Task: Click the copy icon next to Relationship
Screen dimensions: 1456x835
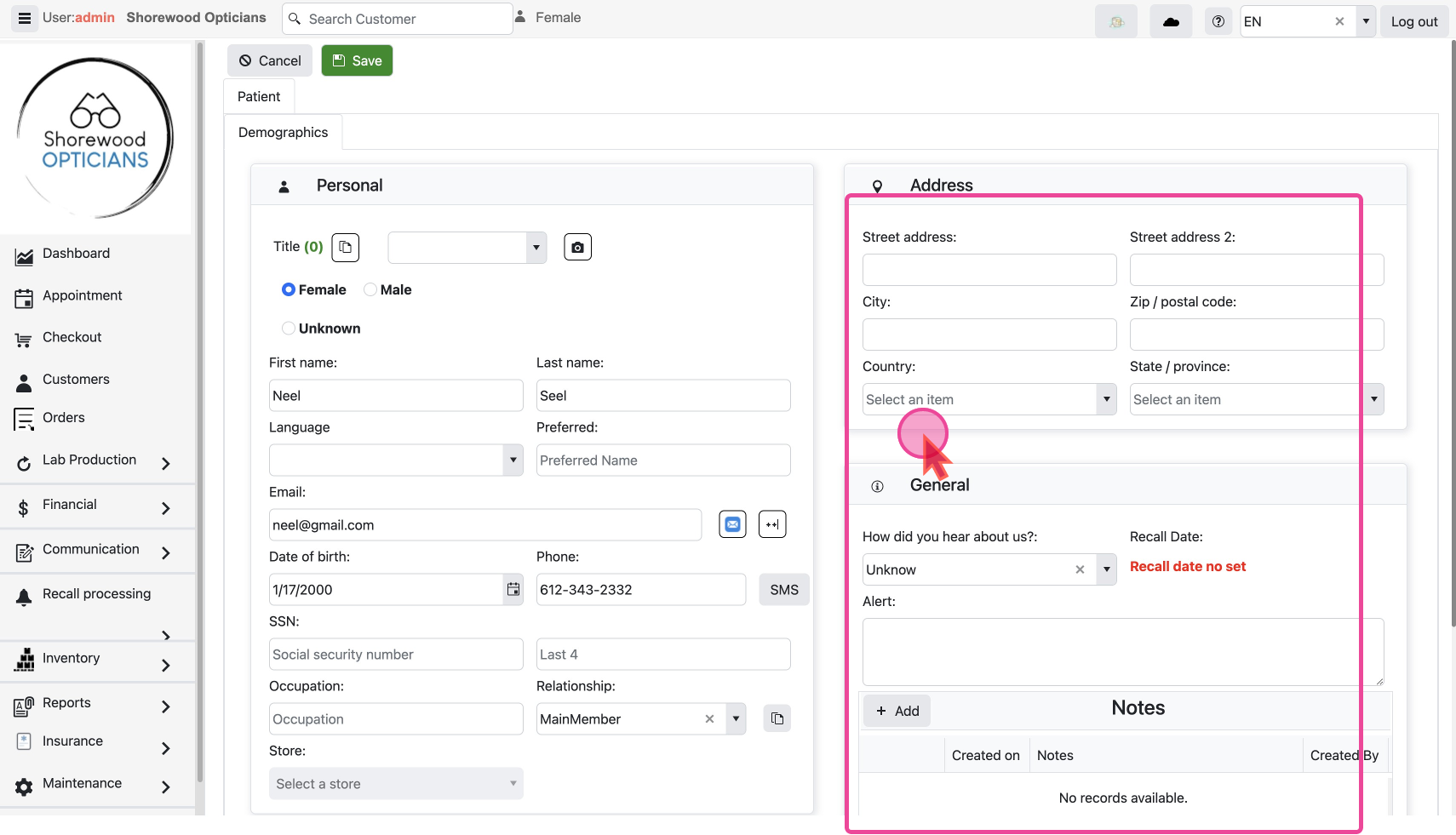Action: click(777, 718)
